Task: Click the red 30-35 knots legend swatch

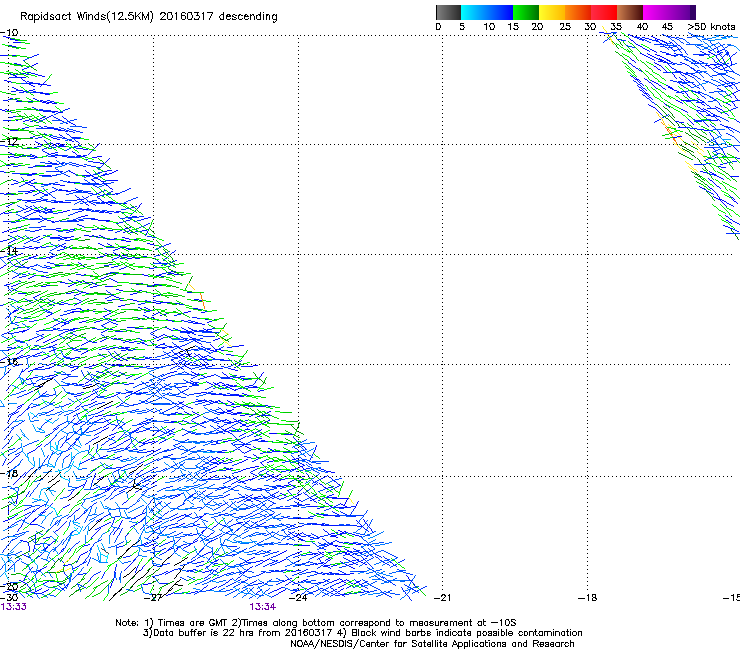Action: tap(604, 12)
